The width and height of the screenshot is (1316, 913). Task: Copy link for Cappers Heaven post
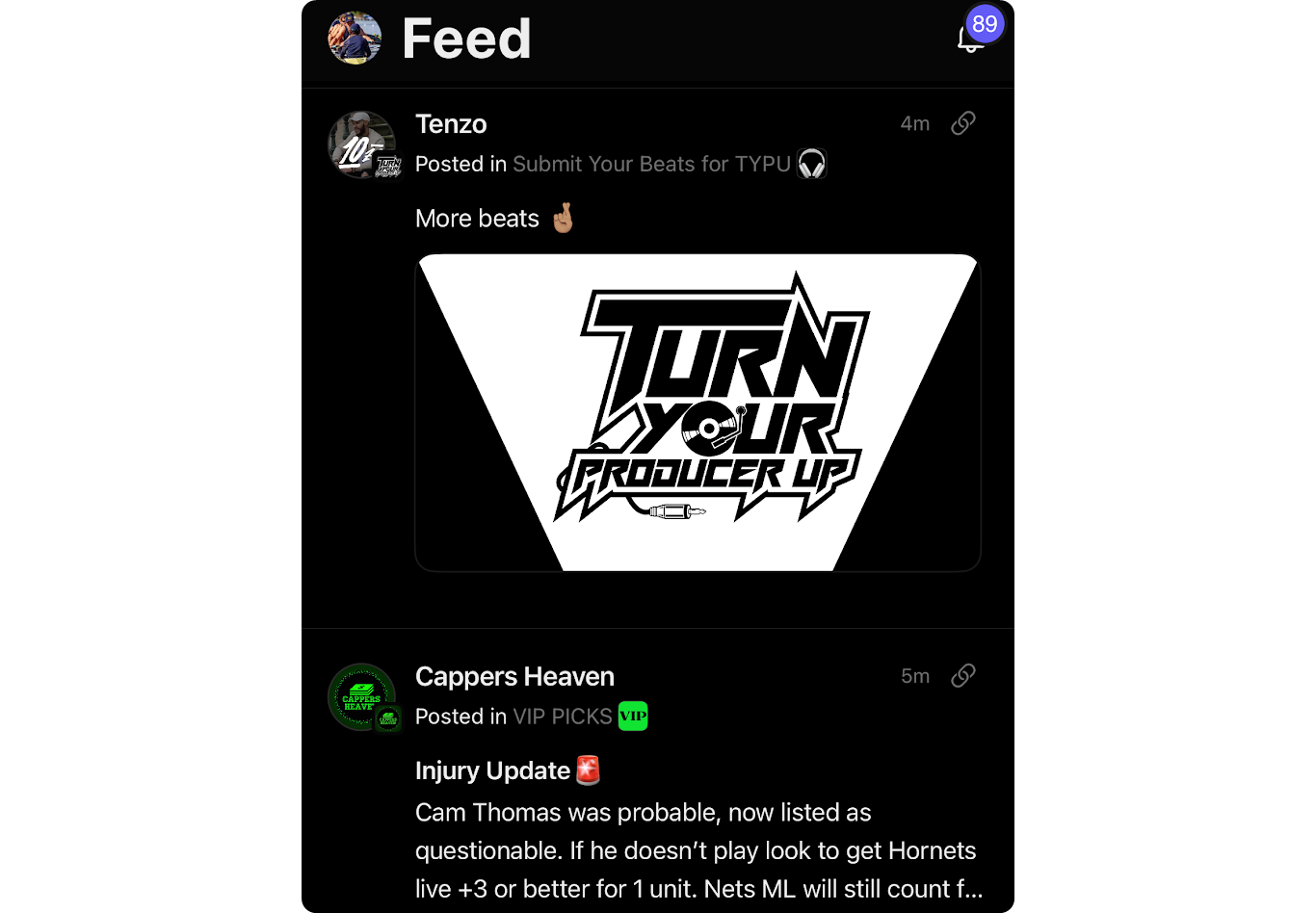(963, 676)
